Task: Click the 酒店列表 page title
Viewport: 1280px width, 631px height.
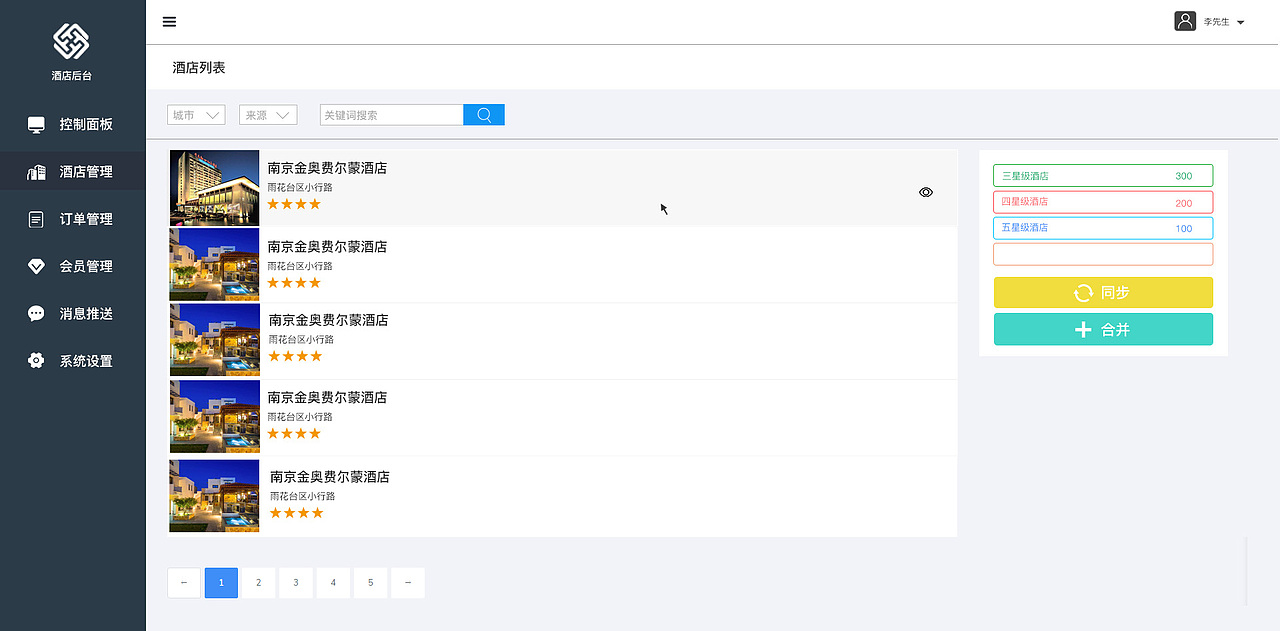Action: coord(199,68)
